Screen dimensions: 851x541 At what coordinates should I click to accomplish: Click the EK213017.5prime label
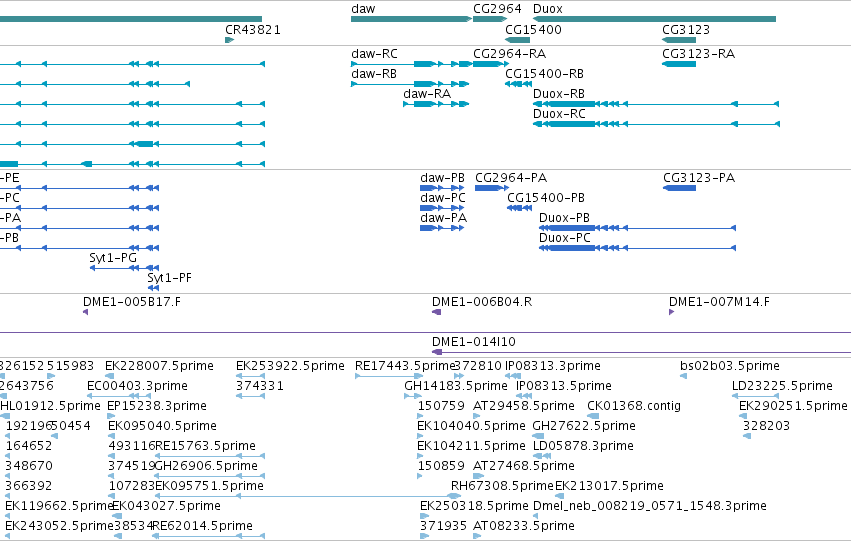click(x=609, y=486)
